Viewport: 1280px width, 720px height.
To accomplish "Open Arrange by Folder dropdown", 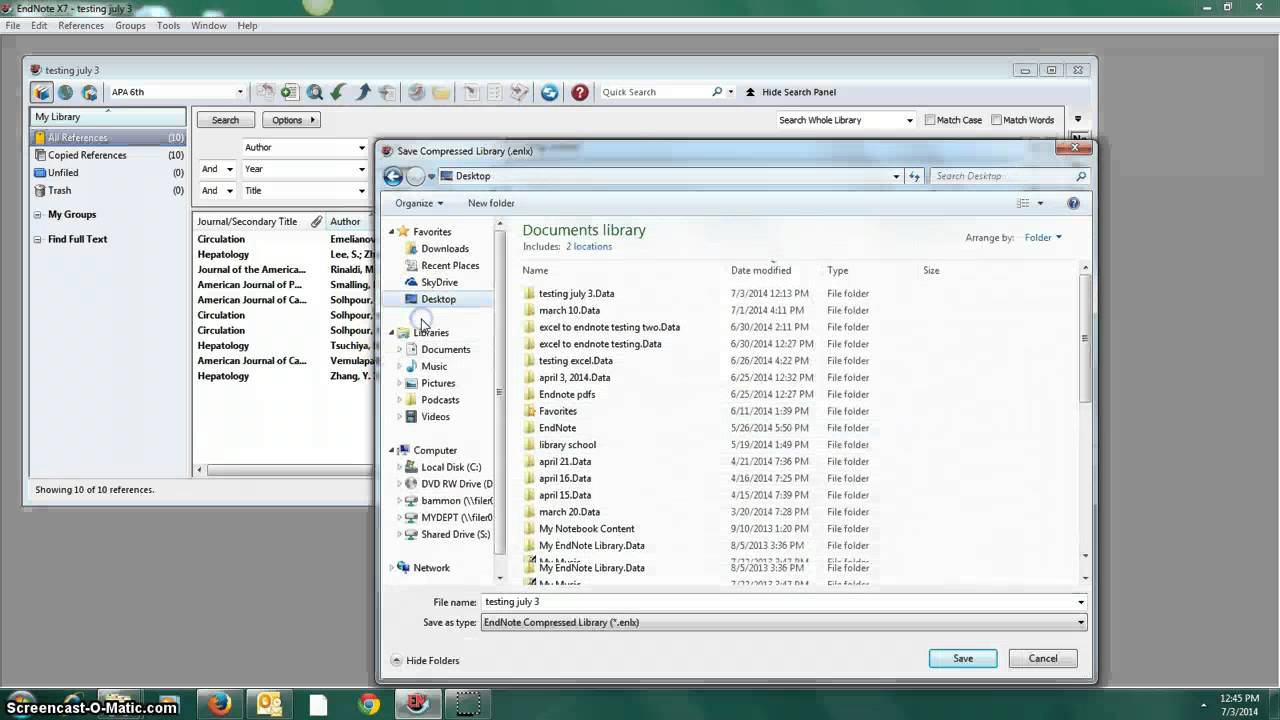I will 1043,238.
